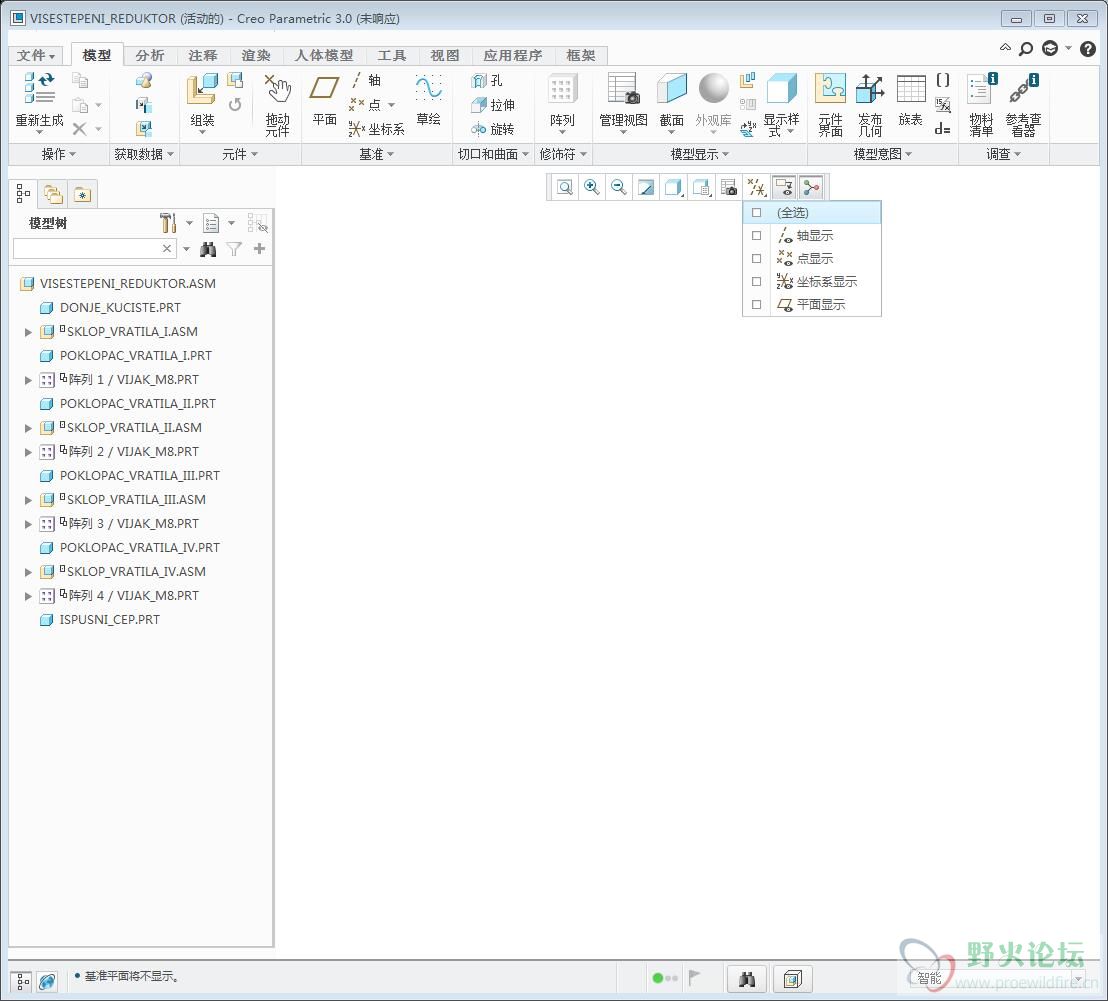Expand SKLOP_VRATILA_I.ASM tree node
1108x1001 pixels.
pyautogui.click(x=28, y=332)
